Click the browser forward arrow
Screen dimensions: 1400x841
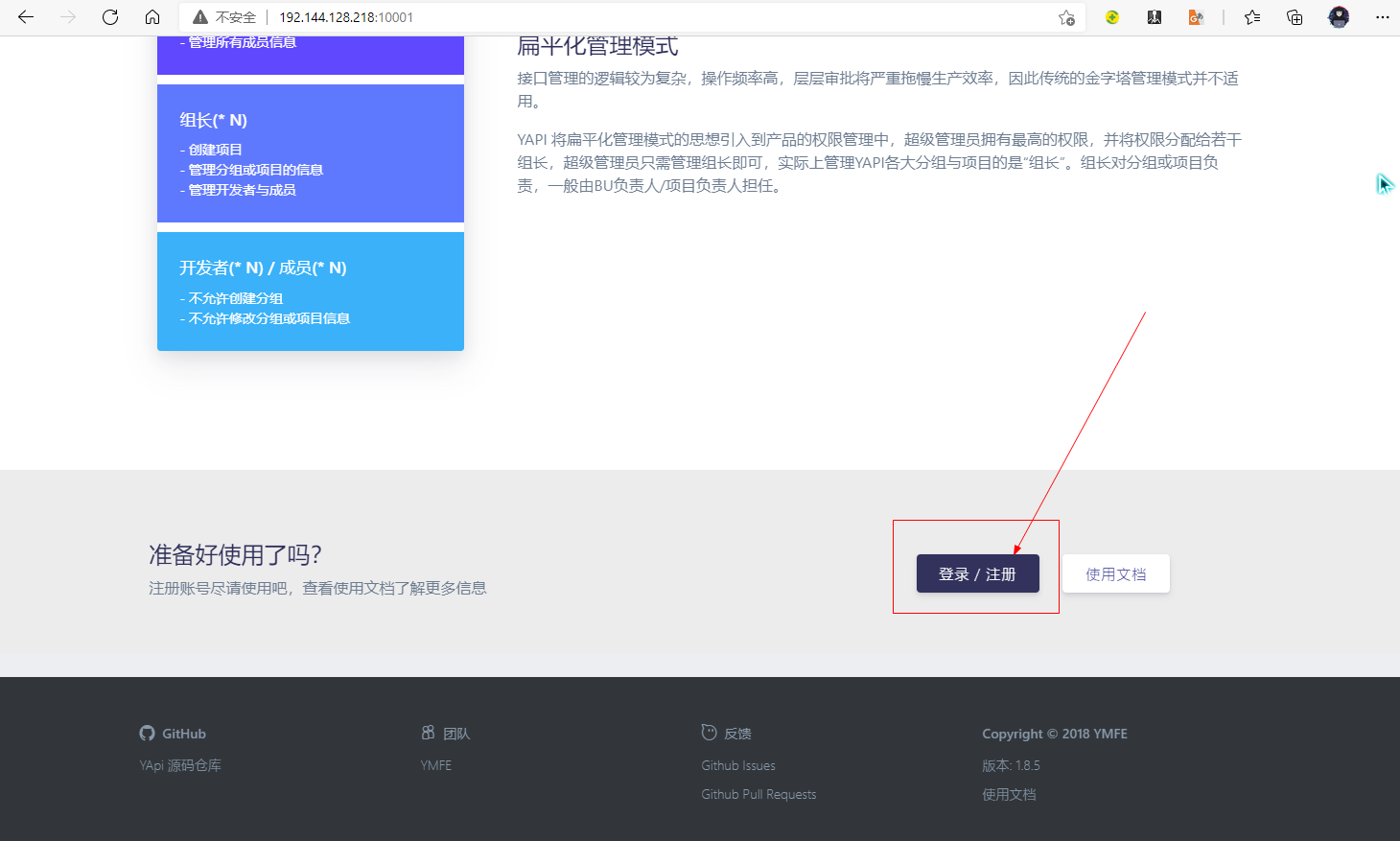[x=68, y=17]
